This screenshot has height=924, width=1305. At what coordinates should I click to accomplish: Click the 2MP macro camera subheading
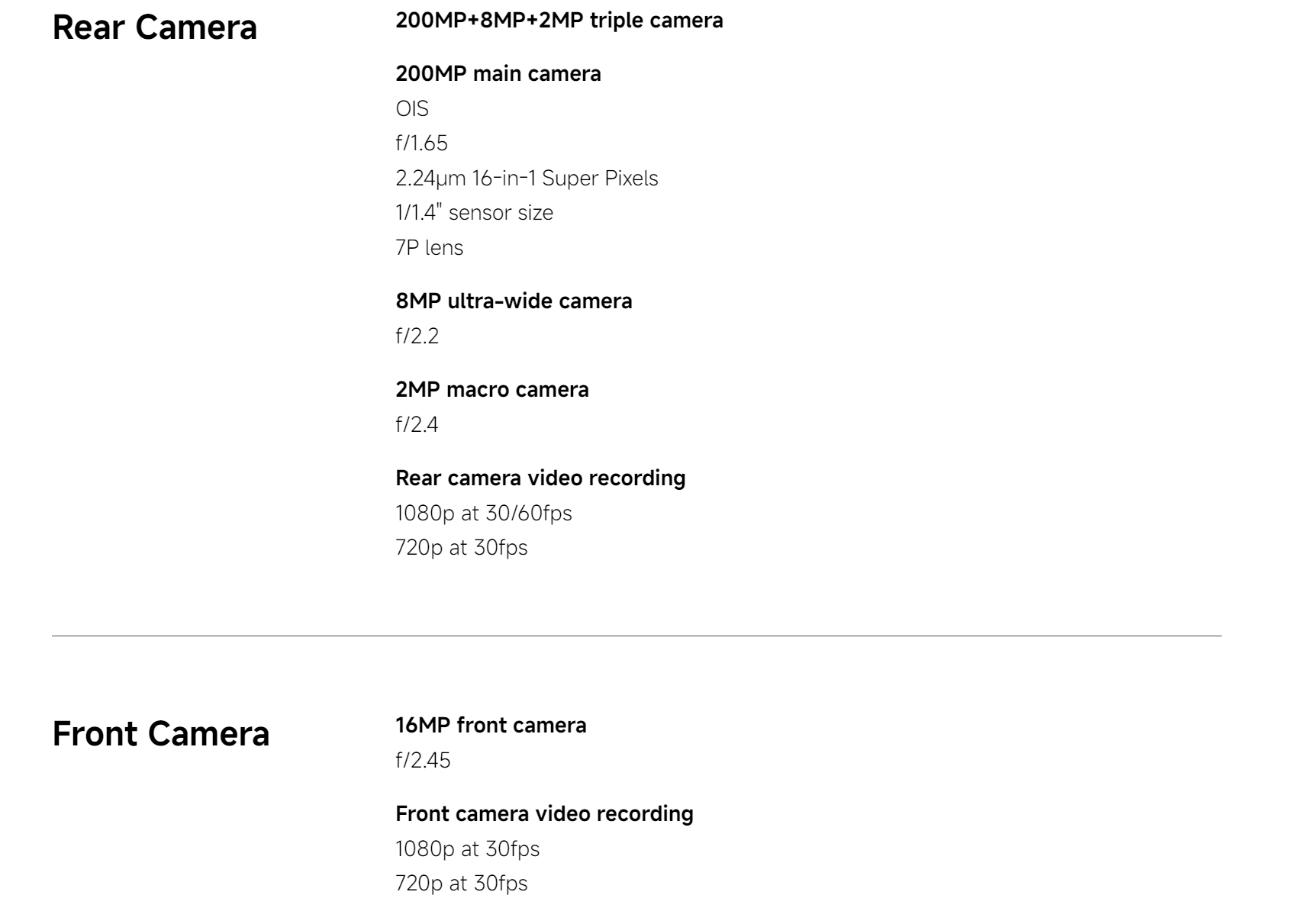coord(492,390)
